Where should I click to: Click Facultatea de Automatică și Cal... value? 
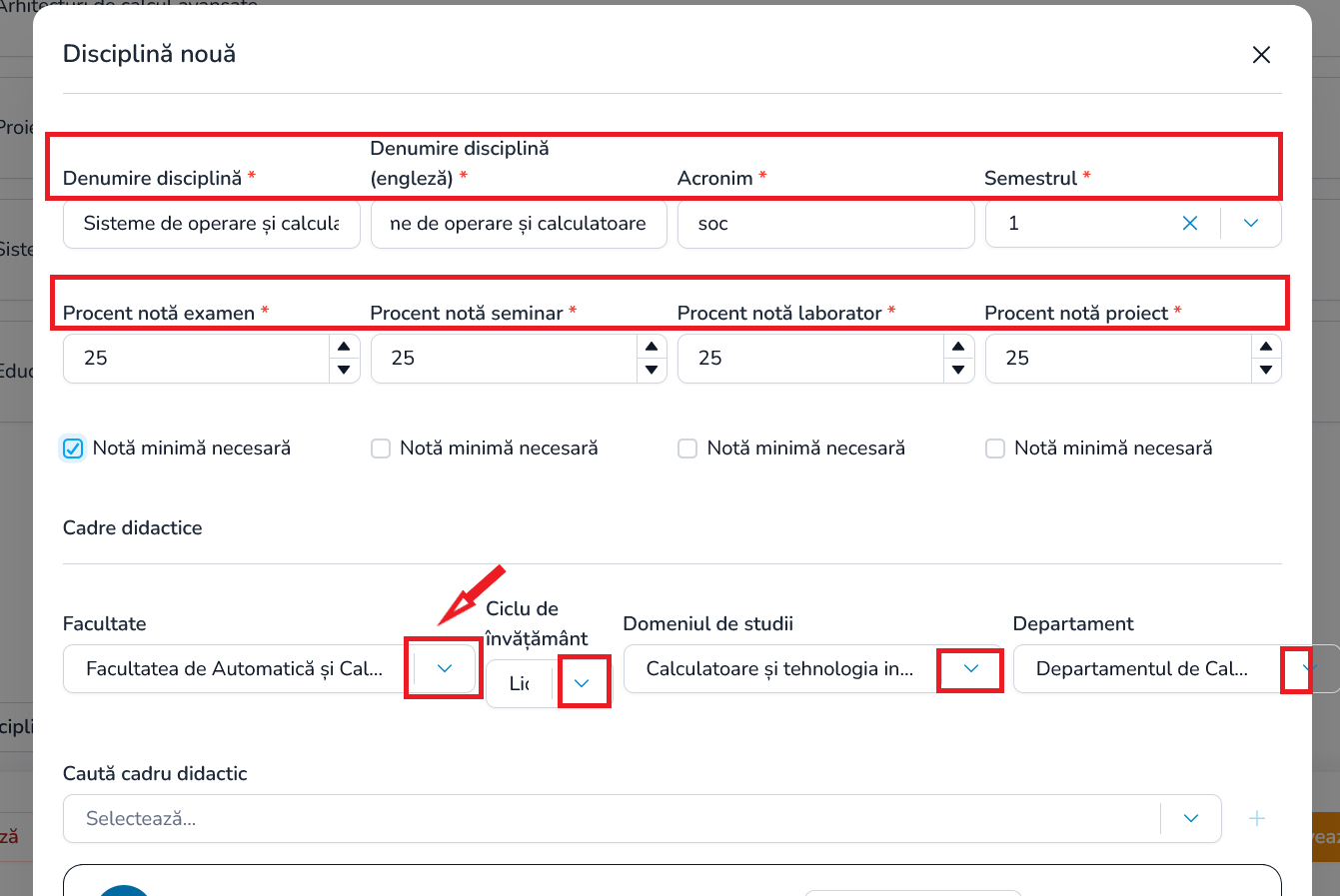pos(234,669)
